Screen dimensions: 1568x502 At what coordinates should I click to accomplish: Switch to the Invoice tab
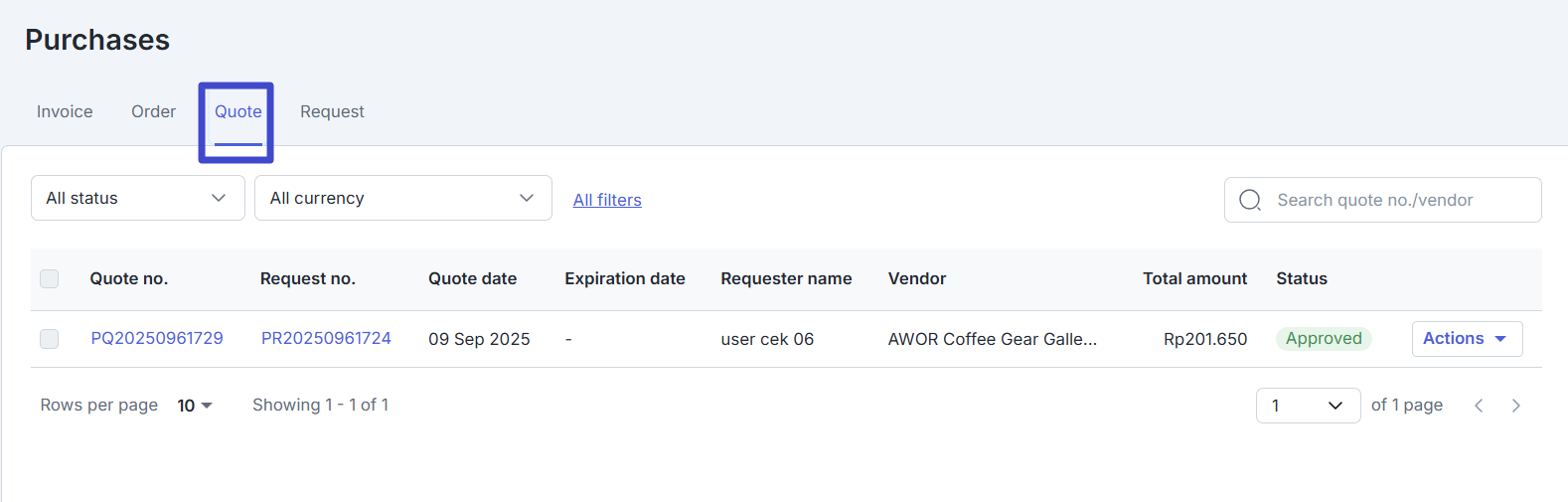(65, 111)
